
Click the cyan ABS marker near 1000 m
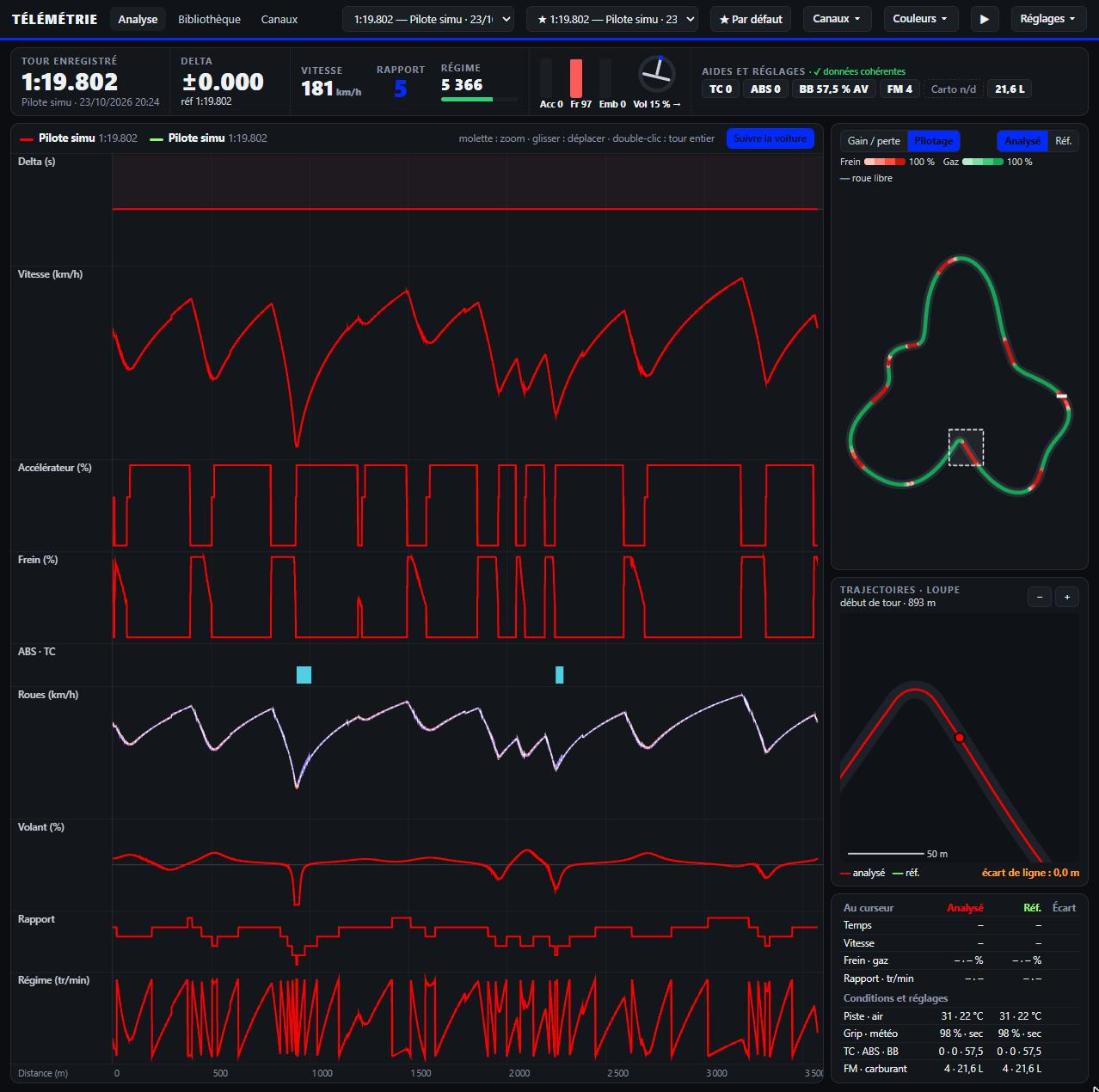click(x=303, y=675)
